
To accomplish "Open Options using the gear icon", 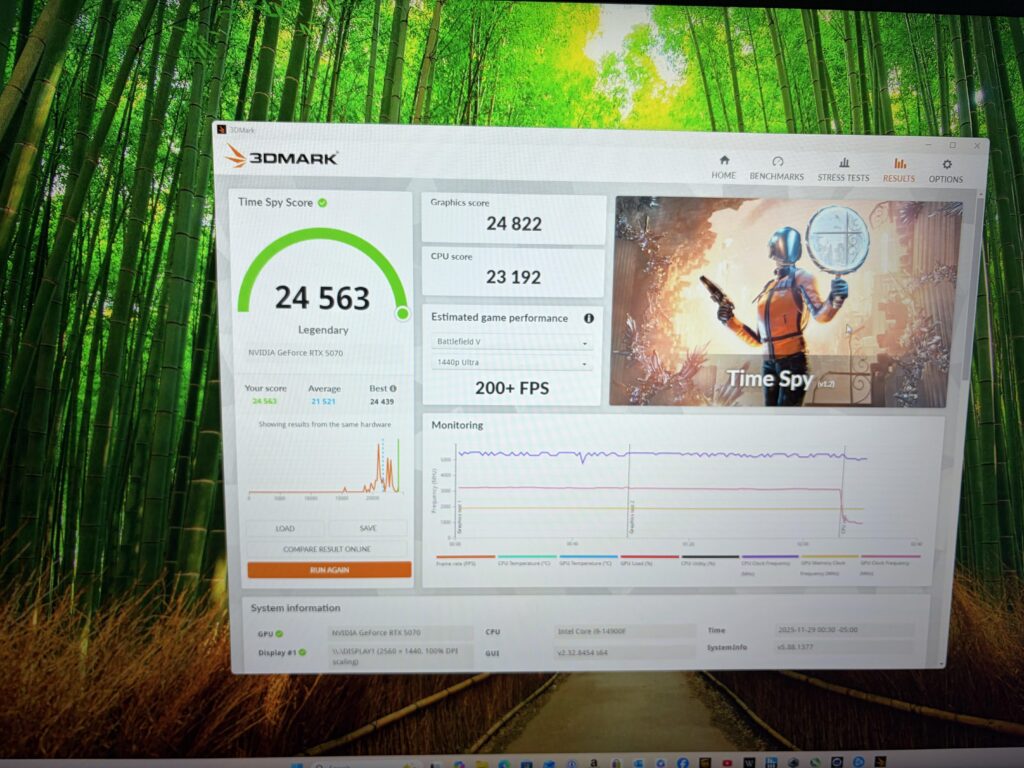I will (946, 164).
